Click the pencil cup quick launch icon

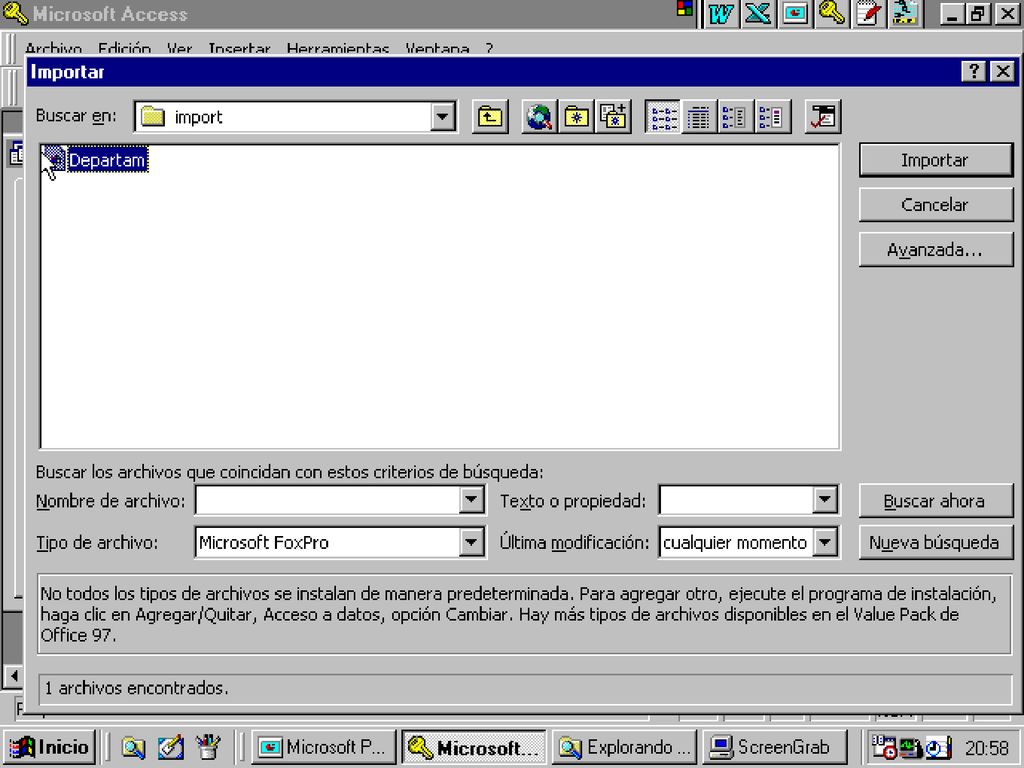[x=208, y=747]
